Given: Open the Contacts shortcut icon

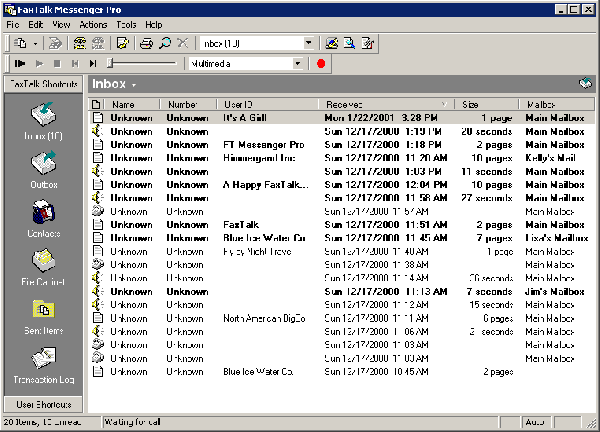Looking at the screenshot, I should [43, 212].
